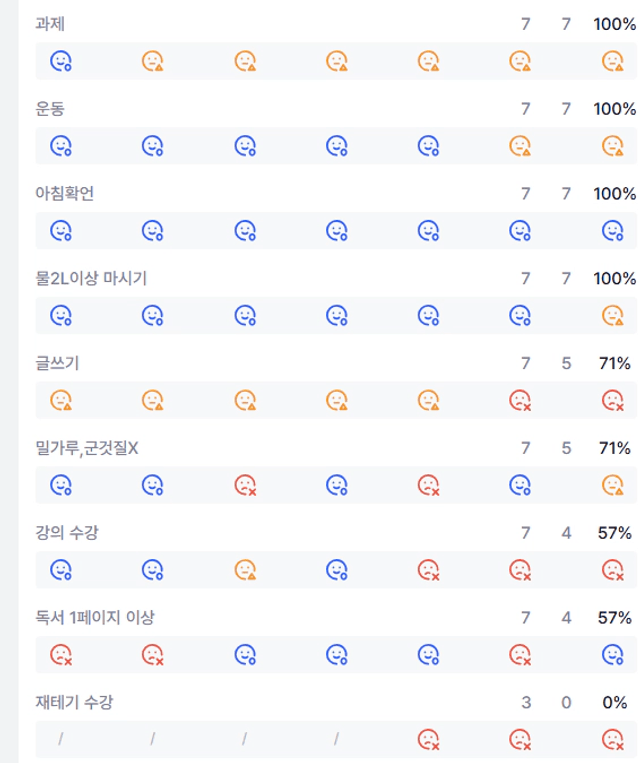Open the 운동 habit title

pyautogui.click(x=50, y=109)
